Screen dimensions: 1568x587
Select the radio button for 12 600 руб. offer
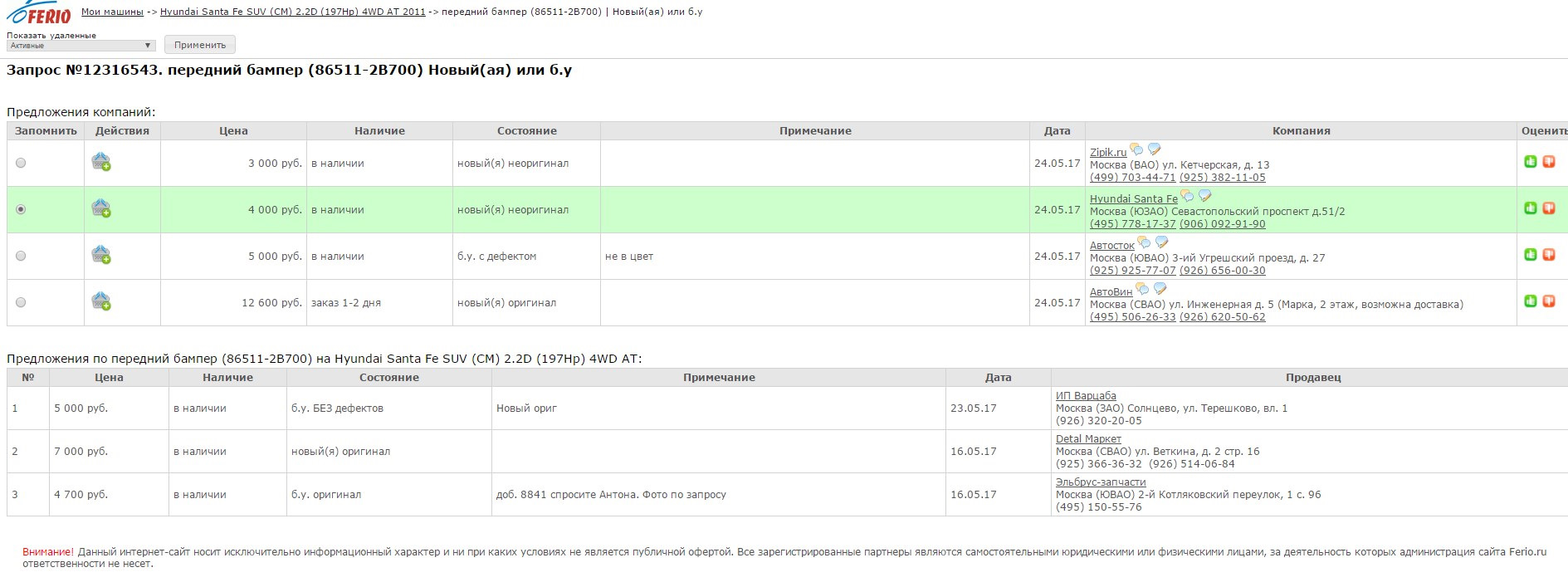21,303
